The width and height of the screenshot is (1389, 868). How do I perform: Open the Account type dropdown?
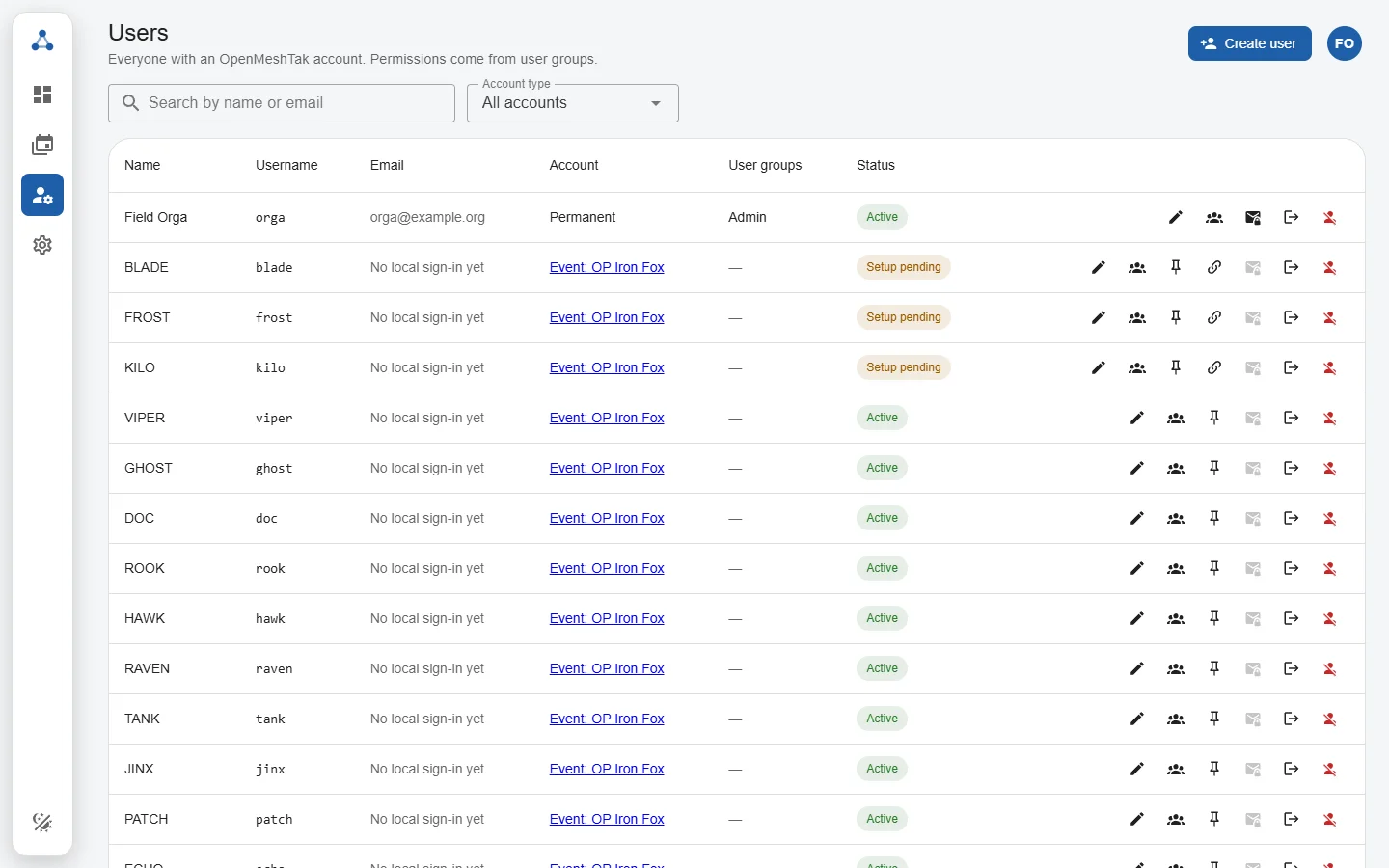[x=573, y=103]
